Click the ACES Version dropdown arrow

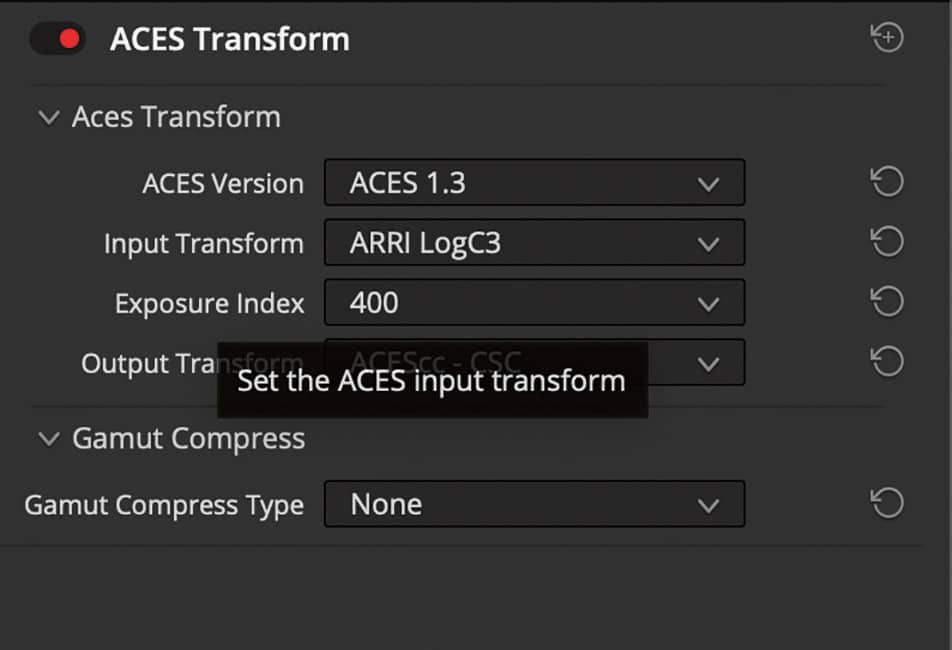tap(709, 184)
